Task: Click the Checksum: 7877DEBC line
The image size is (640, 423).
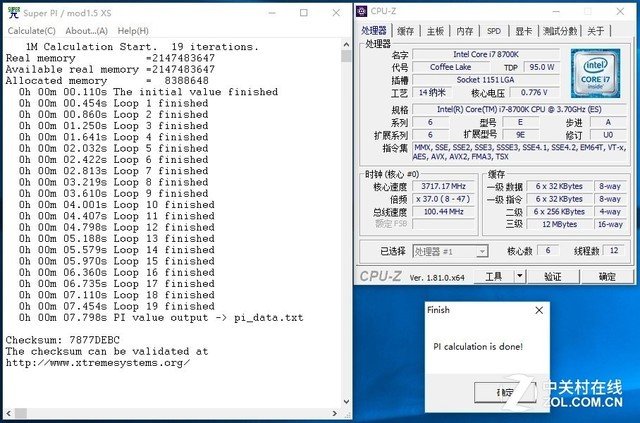Action: 63,340
